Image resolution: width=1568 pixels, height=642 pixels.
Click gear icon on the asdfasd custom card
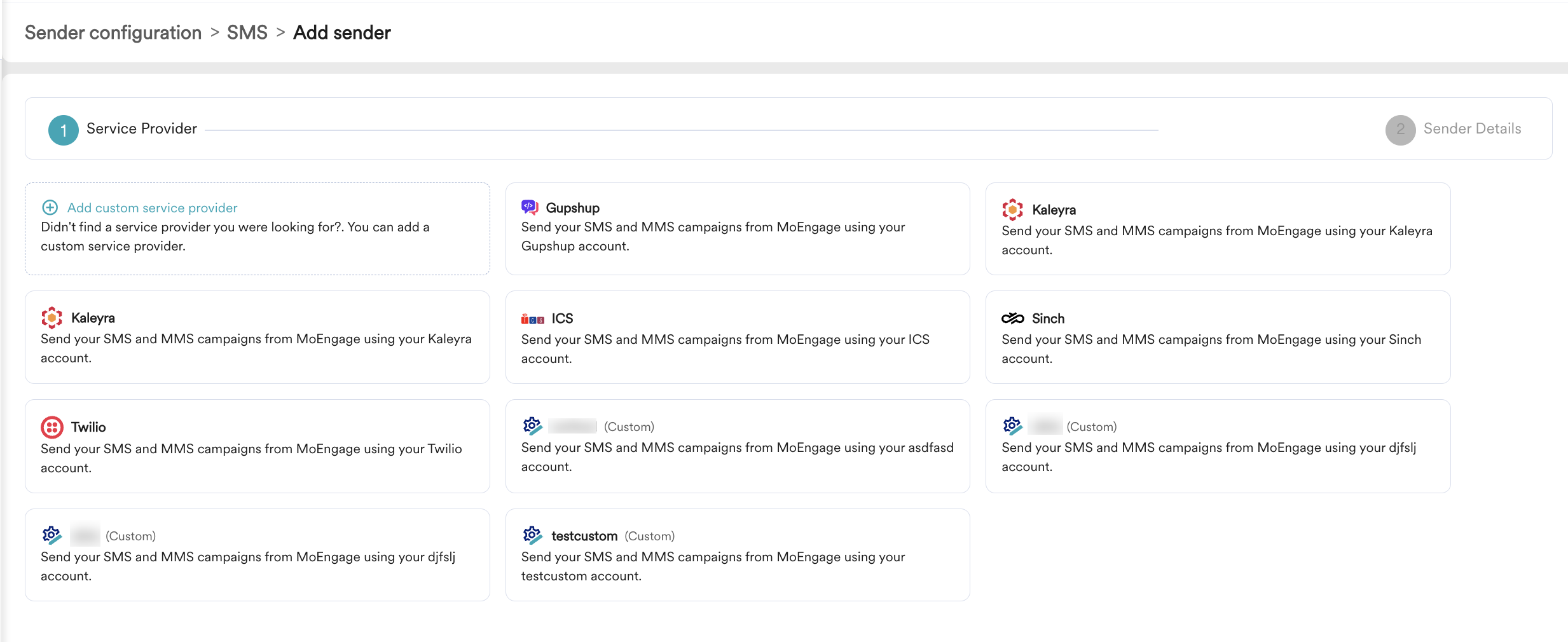click(x=532, y=426)
